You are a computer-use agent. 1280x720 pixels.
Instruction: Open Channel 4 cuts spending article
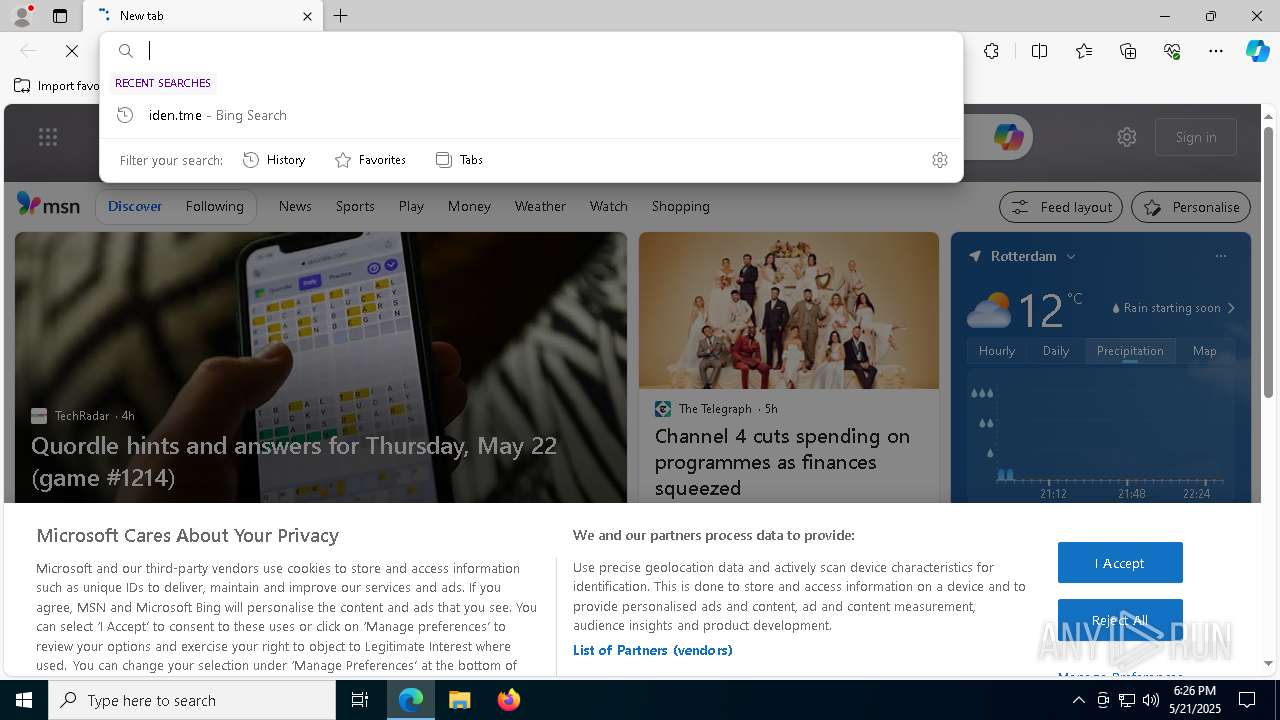(x=782, y=462)
